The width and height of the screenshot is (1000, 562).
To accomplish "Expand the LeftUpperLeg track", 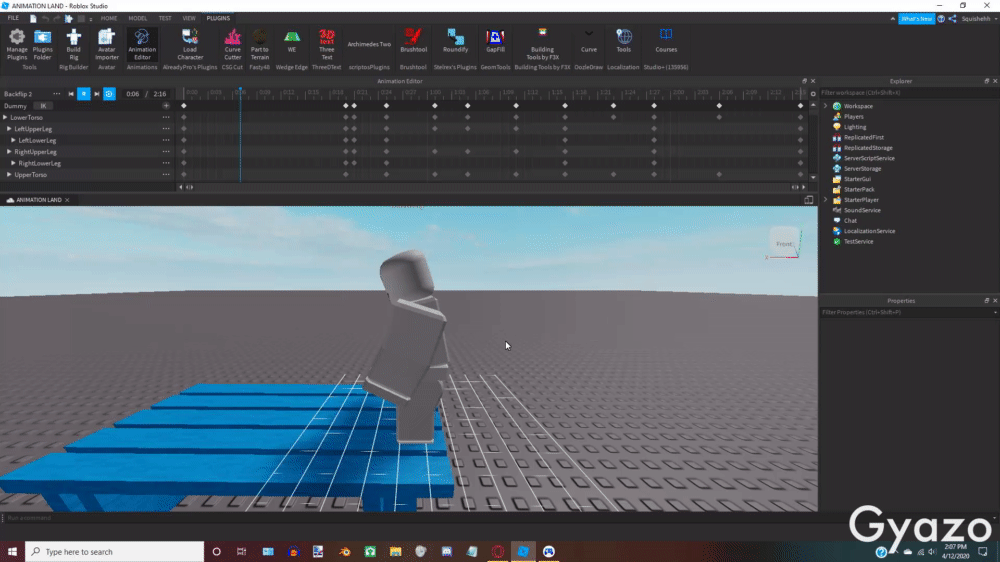I will [x=9, y=129].
